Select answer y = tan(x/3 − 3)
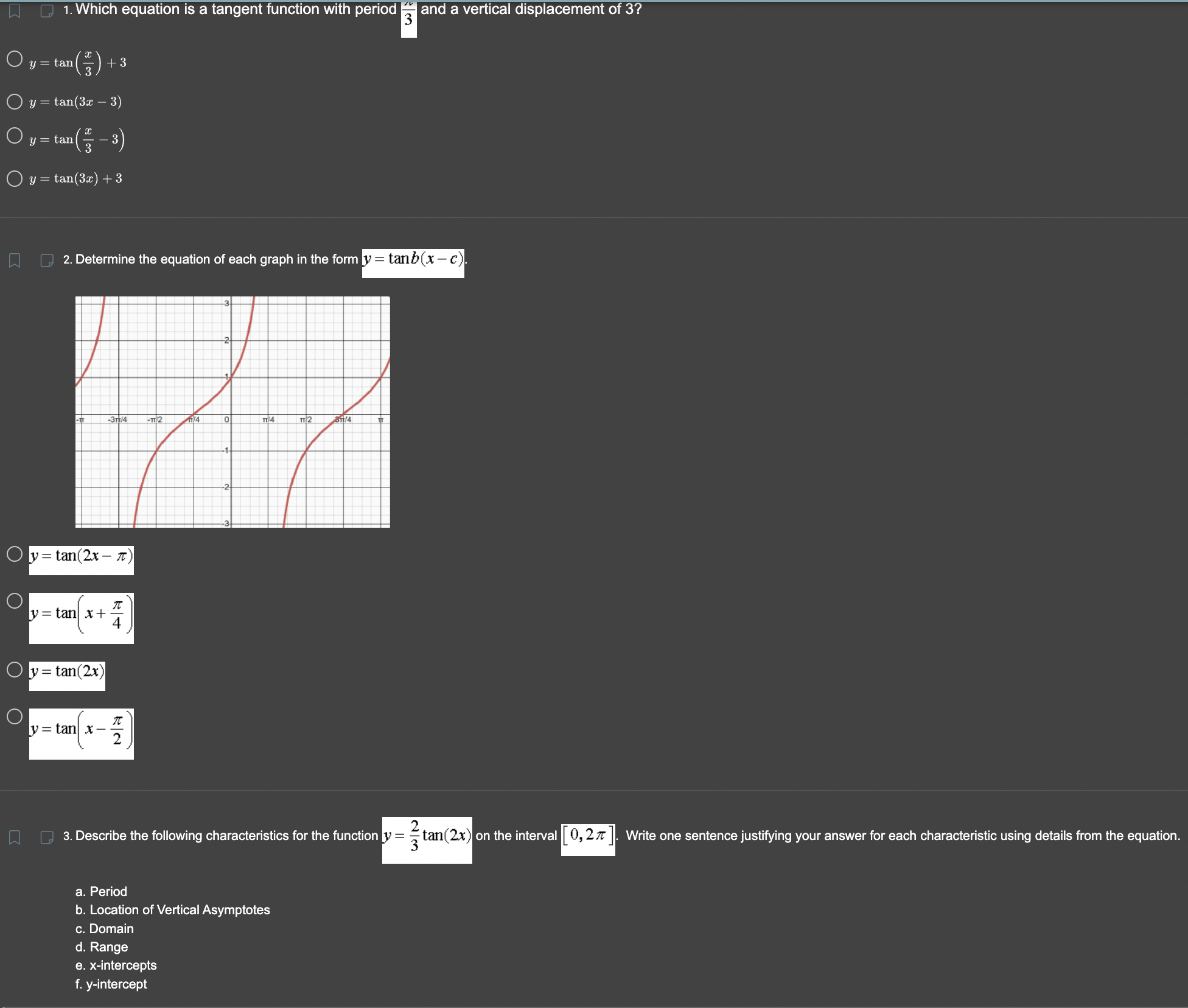The width and height of the screenshot is (1188, 1008). click(x=15, y=135)
